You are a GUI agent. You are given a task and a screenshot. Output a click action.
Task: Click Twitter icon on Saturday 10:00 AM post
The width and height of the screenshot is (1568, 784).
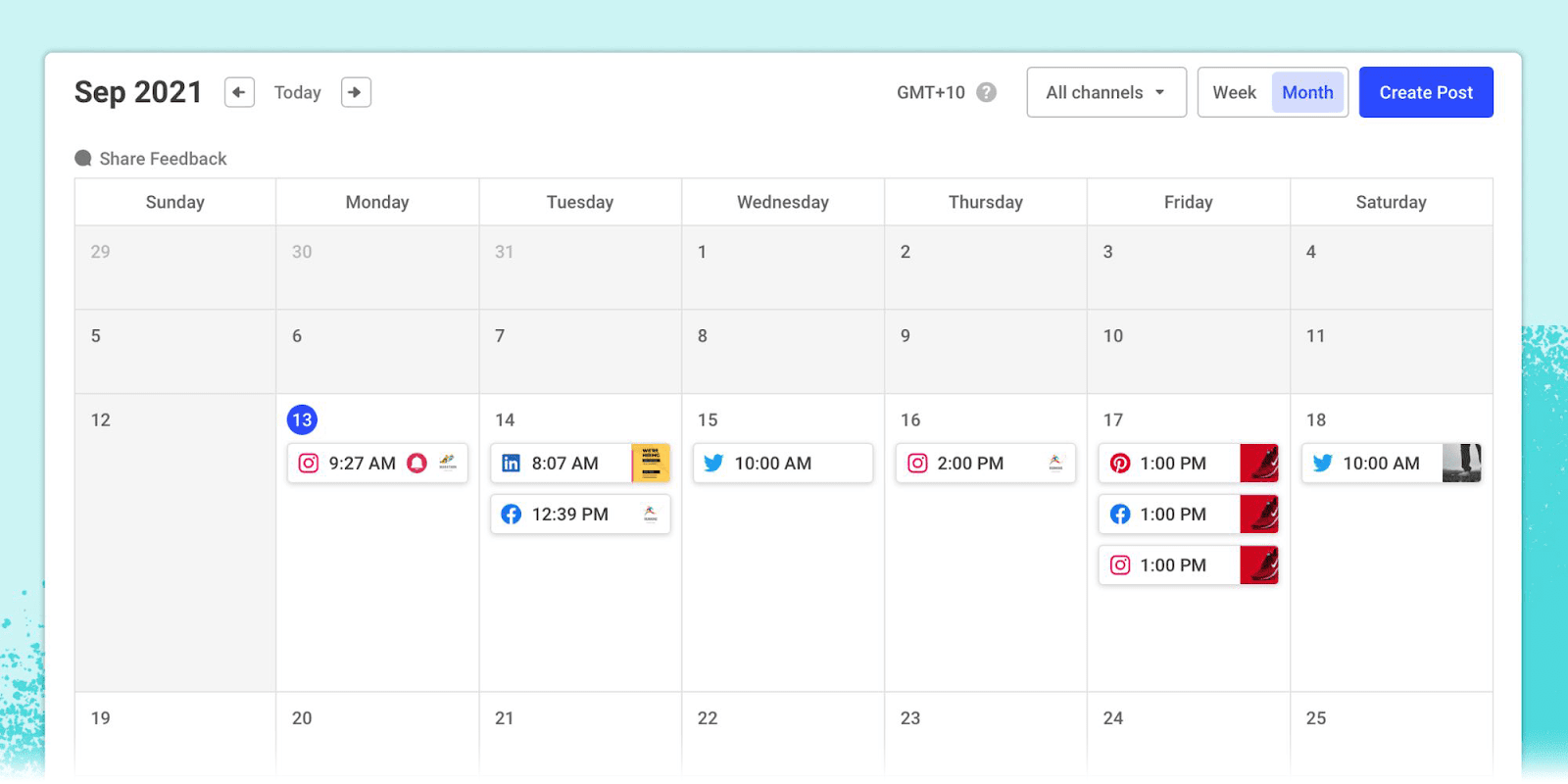click(x=1323, y=464)
